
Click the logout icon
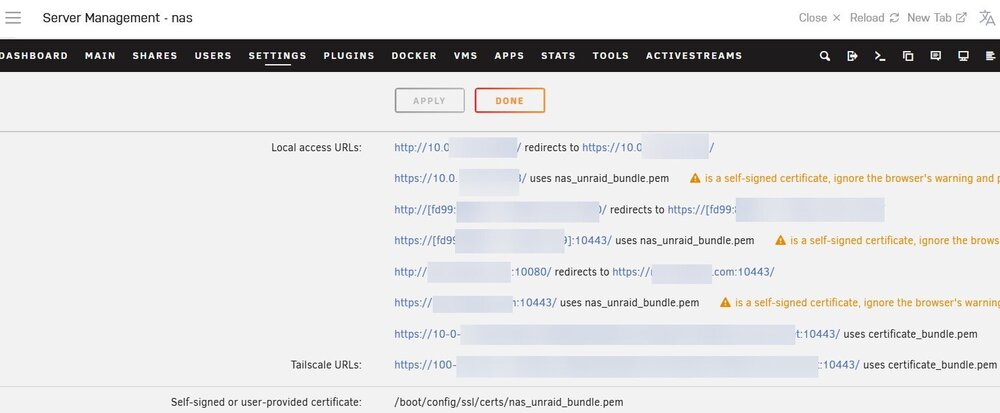click(x=852, y=56)
